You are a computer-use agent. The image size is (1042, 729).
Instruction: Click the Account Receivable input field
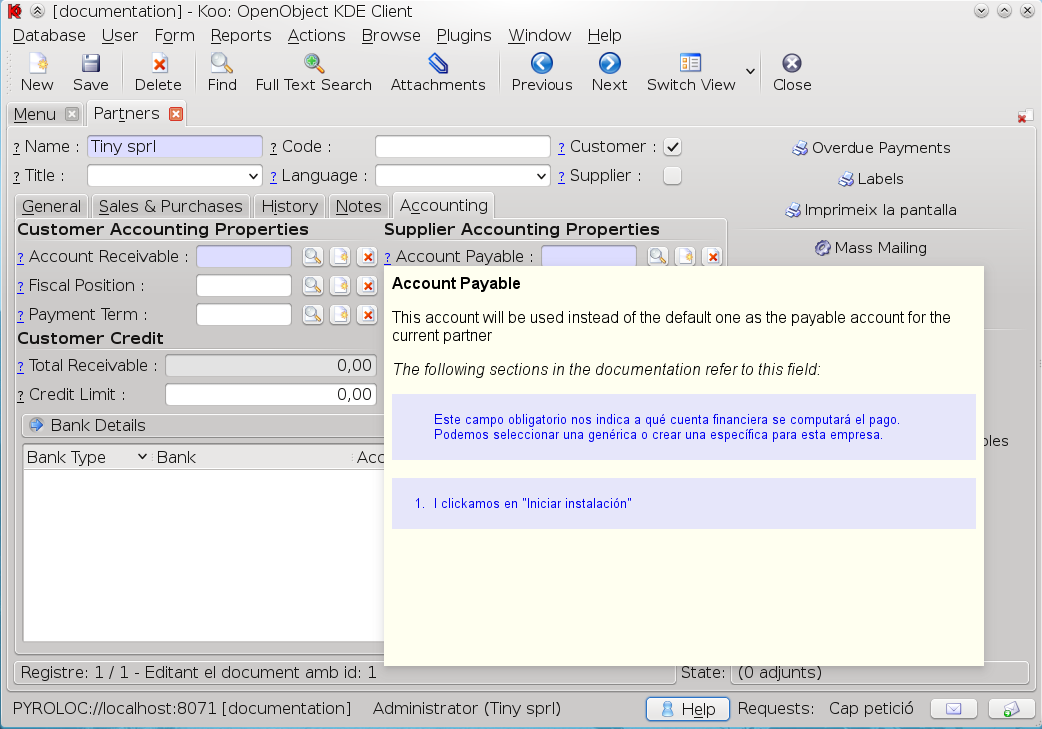coord(244,257)
